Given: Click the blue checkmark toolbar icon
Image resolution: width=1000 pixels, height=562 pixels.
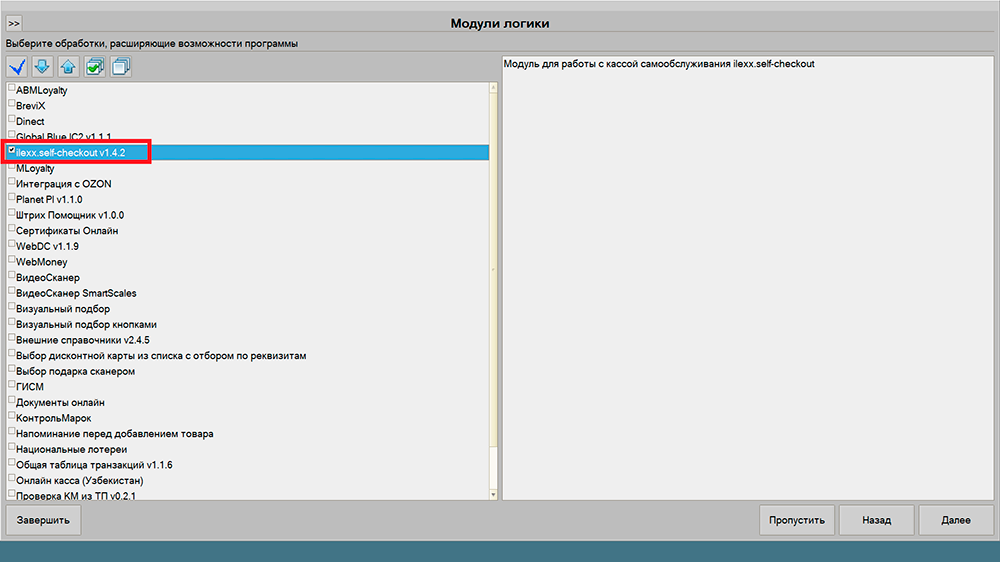Looking at the screenshot, I should [x=17, y=66].
